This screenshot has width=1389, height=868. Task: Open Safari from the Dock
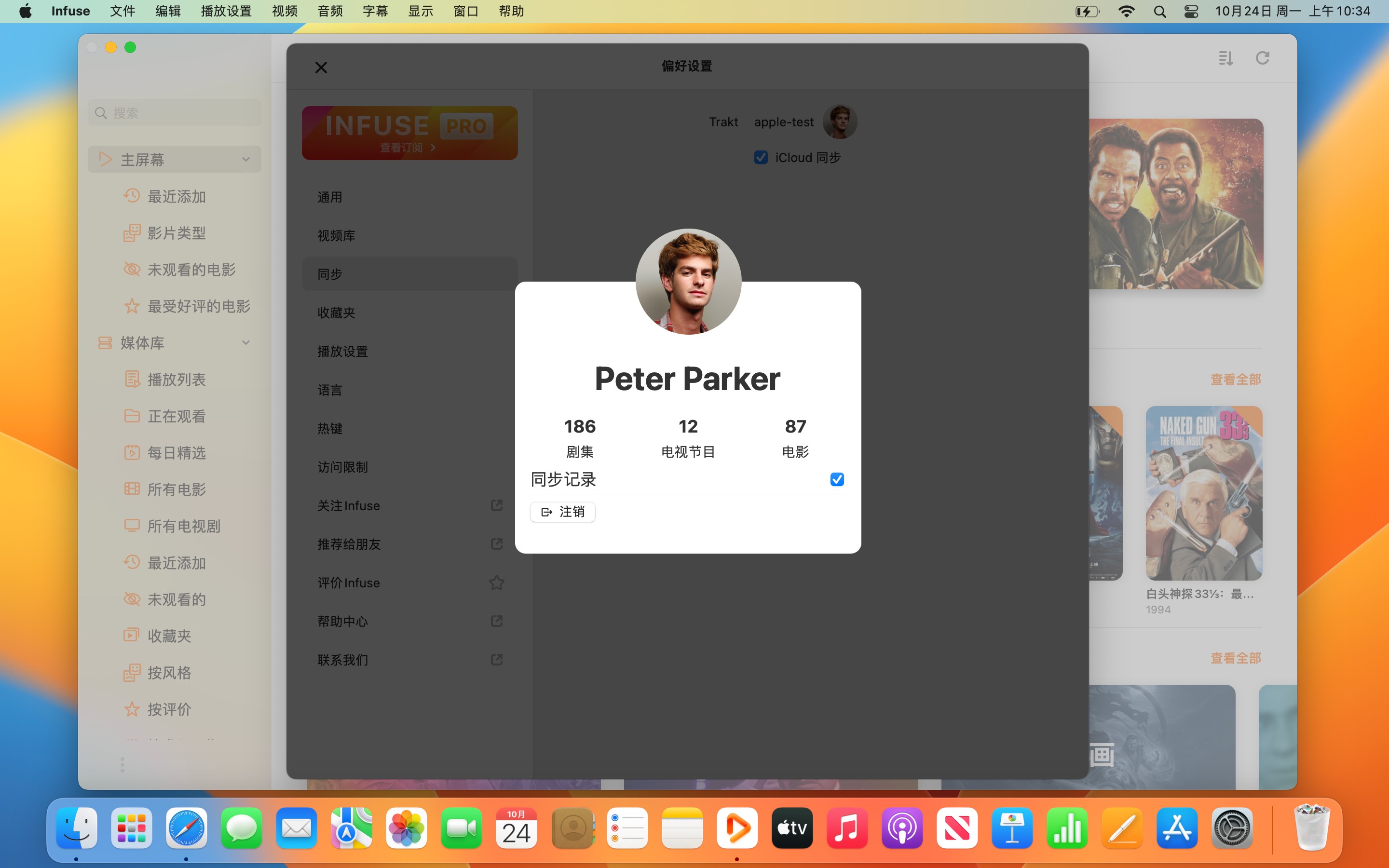(x=187, y=828)
